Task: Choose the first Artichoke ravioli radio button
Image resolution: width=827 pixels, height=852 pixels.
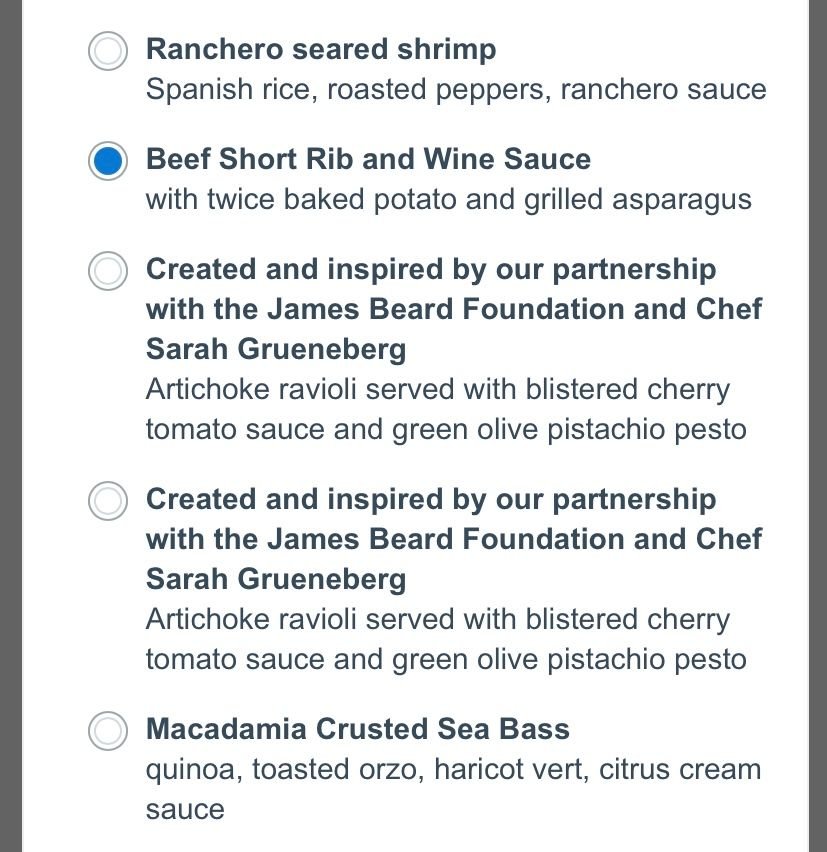Action: pos(108,271)
